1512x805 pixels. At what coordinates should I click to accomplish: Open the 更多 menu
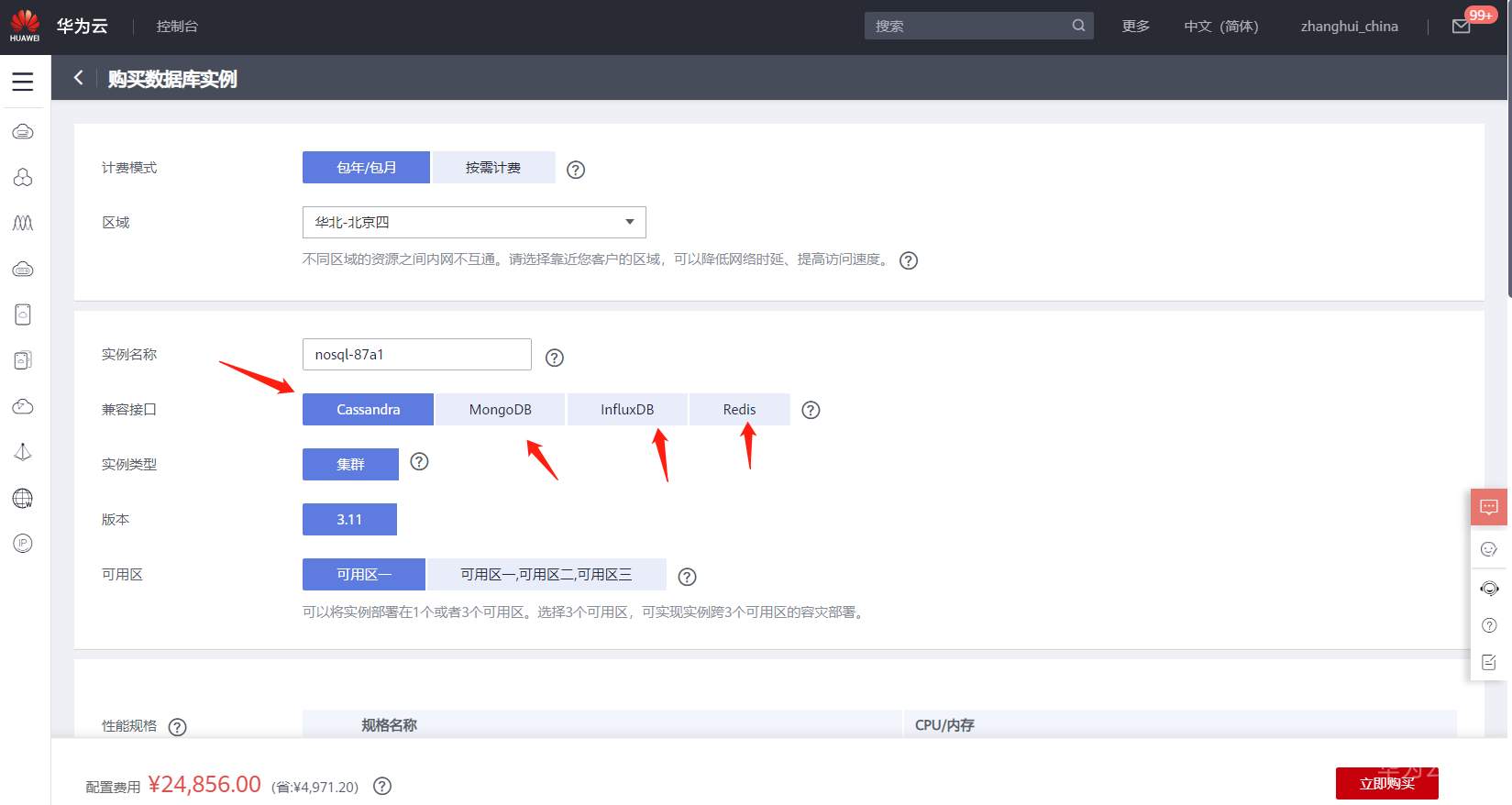pos(1135,27)
